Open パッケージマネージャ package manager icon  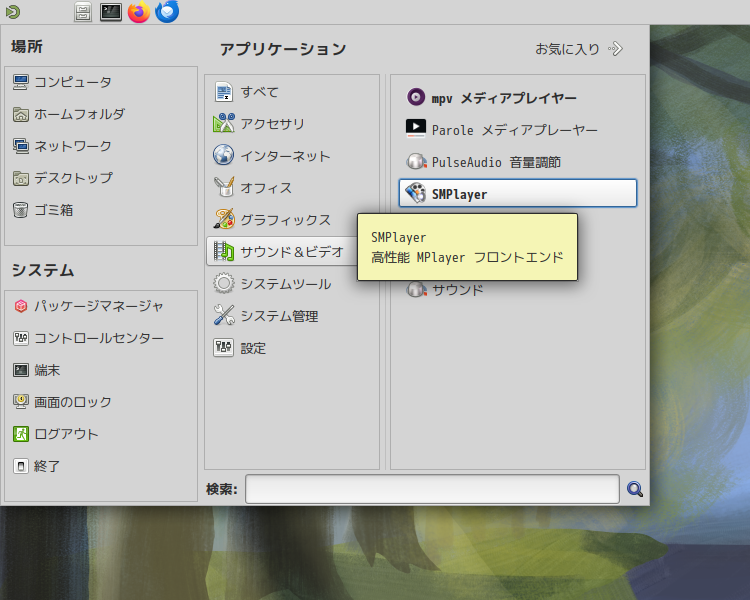pos(21,306)
